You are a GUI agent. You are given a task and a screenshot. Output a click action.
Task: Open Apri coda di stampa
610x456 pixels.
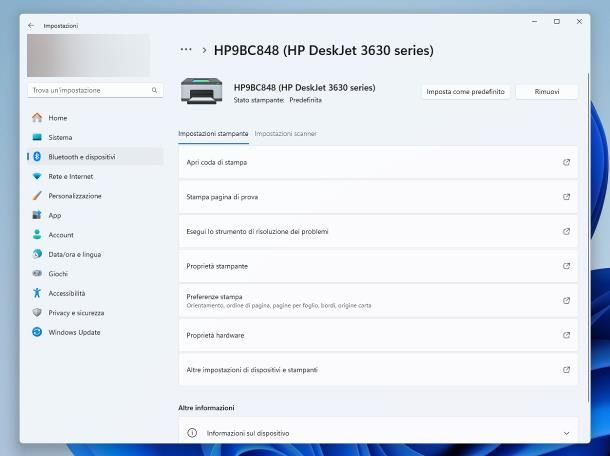coord(378,162)
